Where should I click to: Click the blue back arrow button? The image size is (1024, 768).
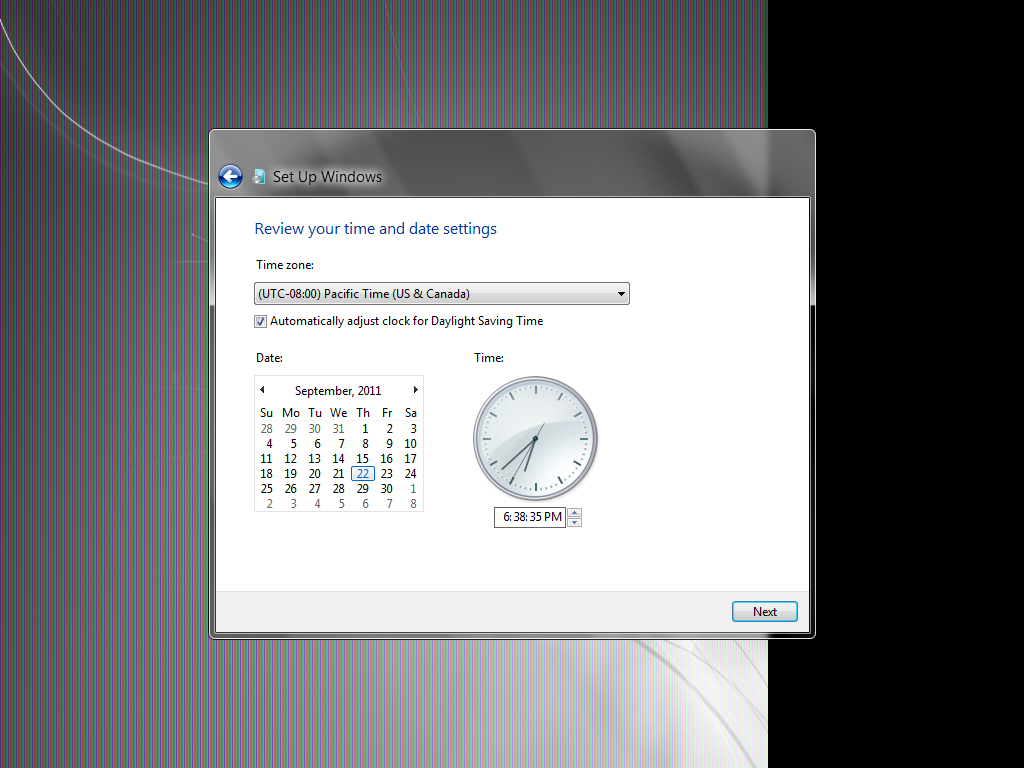click(x=231, y=176)
